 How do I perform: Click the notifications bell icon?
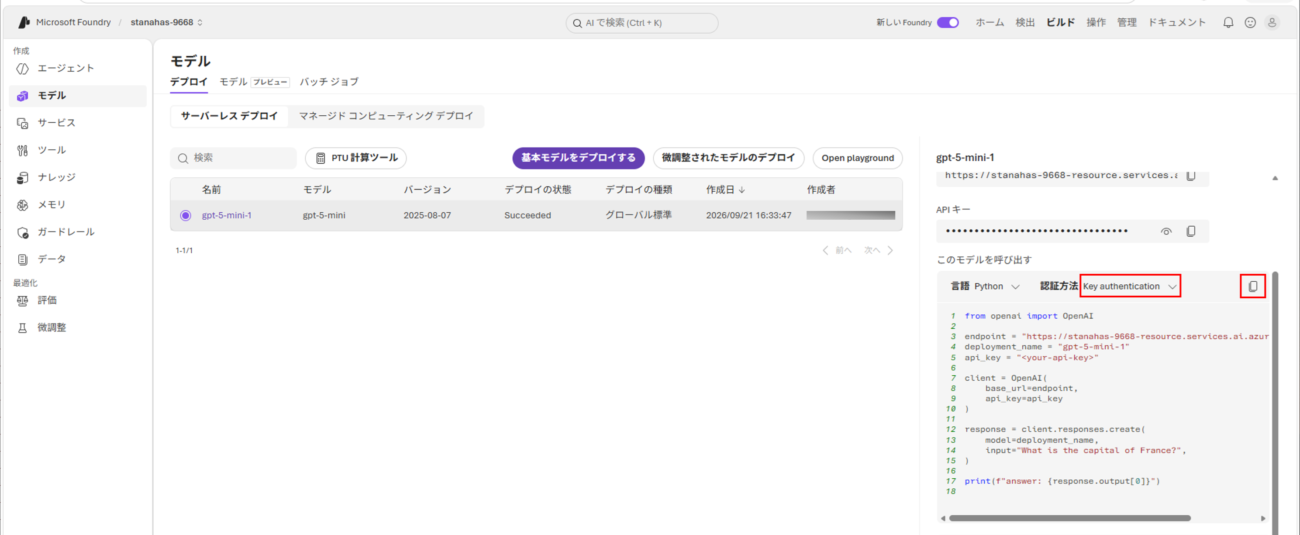1228,22
